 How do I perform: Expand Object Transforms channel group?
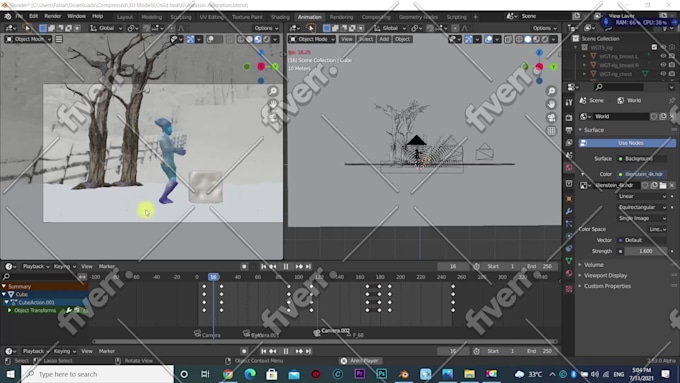click(10, 311)
